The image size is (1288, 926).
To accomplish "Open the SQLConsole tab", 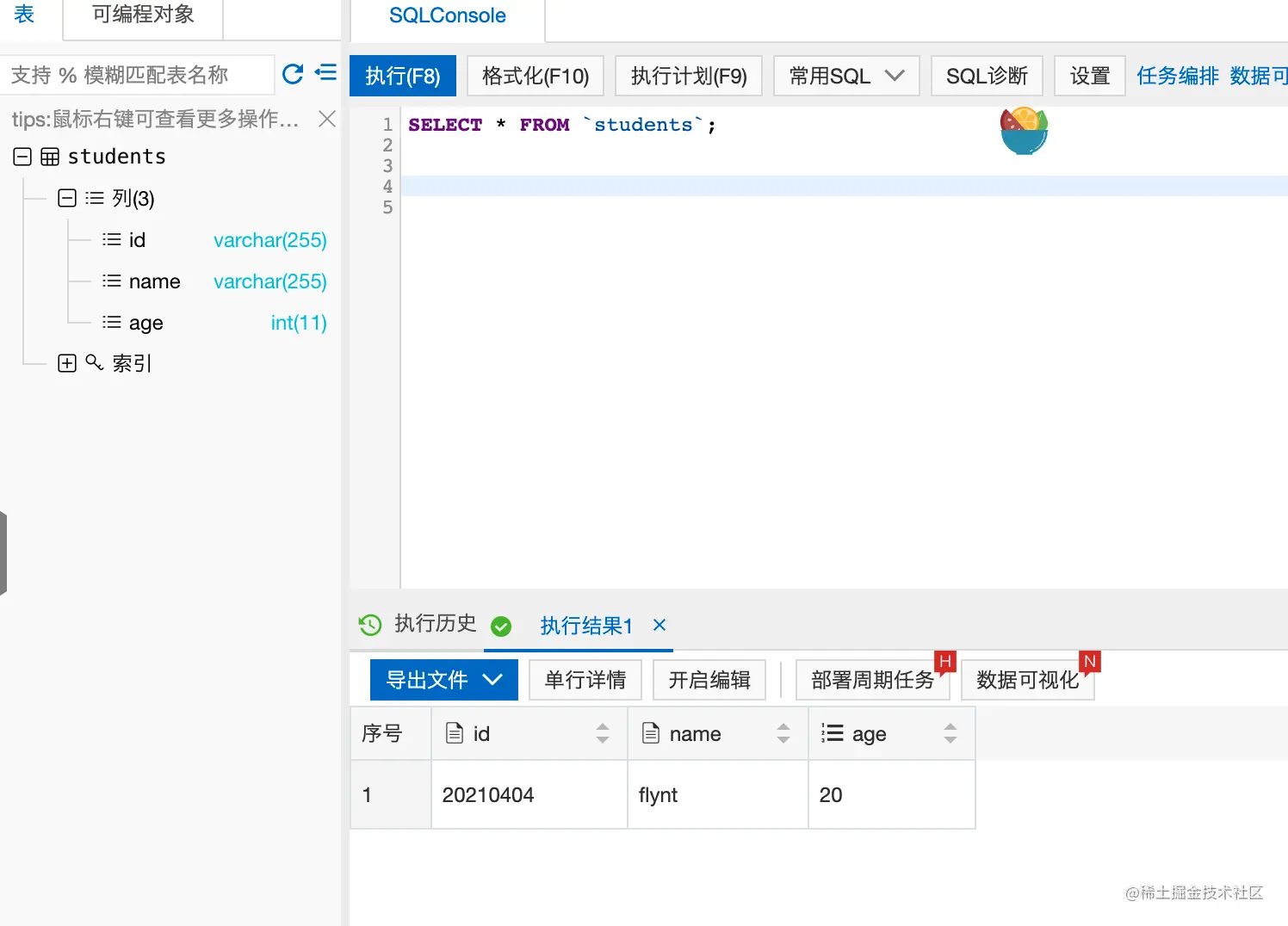I will pyautogui.click(x=448, y=15).
